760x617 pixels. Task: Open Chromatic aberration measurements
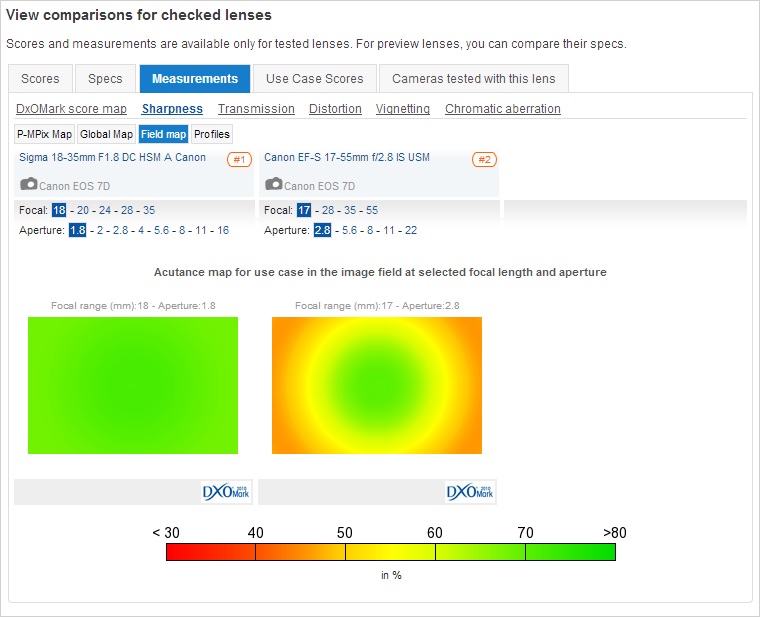pos(503,109)
